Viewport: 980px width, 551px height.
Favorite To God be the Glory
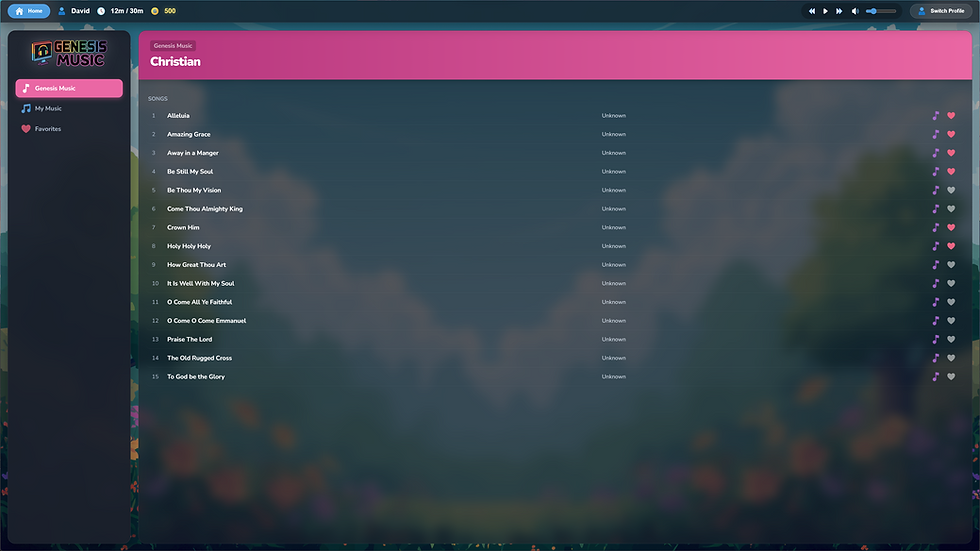(951, 377)
